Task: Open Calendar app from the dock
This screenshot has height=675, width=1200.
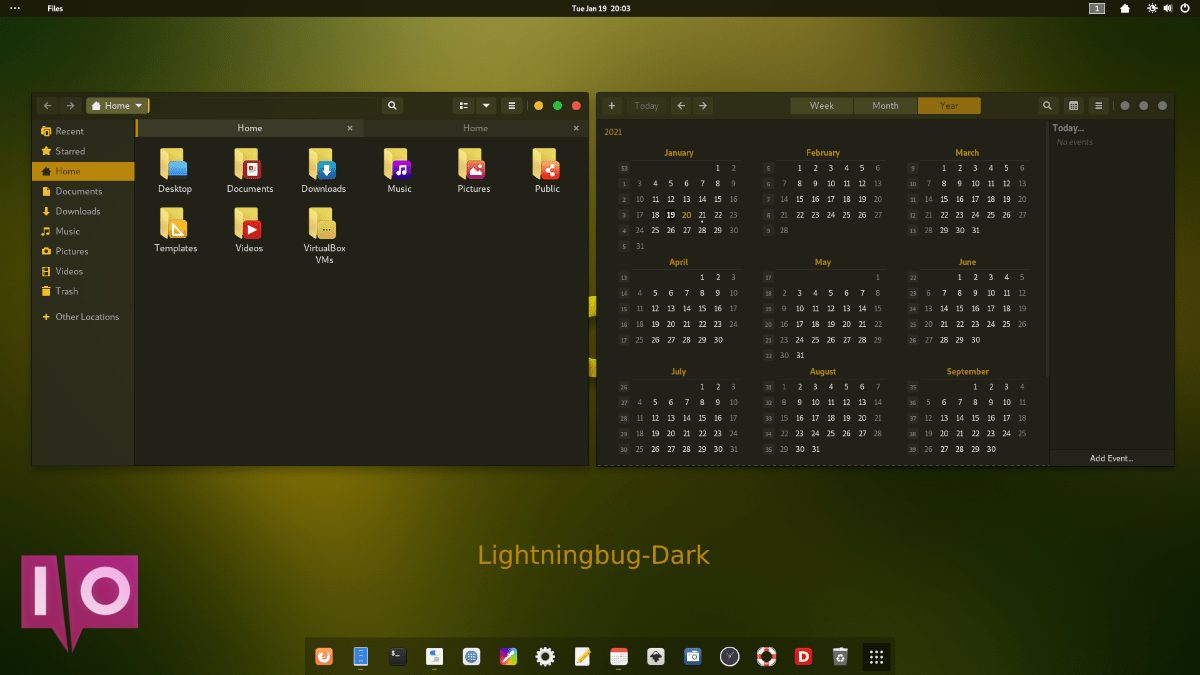Action: (x=619, y=656)
